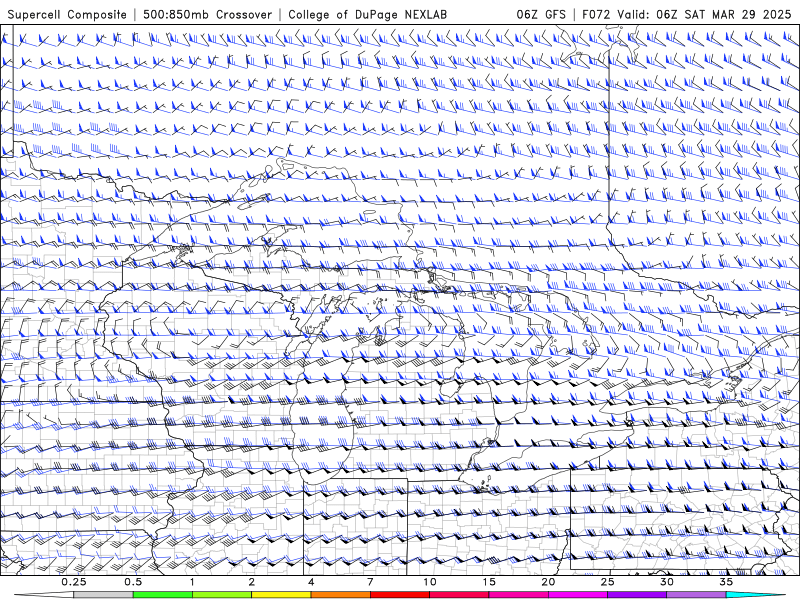Image resolution: width=800 pixels, height=600 pixels.
Task: Click the 0.25 legend value
Action: [74, 582]
